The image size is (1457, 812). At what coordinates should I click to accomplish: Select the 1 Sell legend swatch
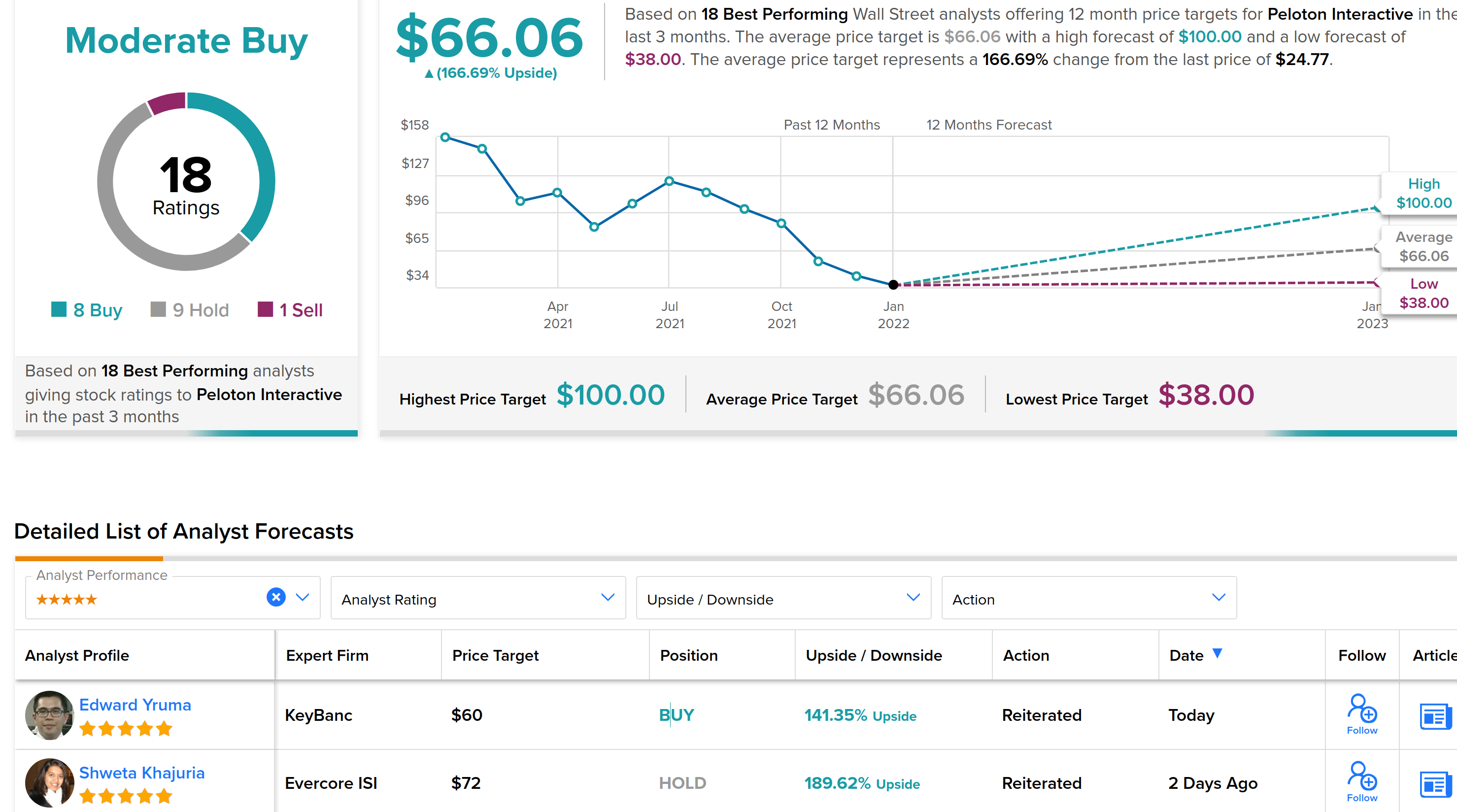[265, 309]
